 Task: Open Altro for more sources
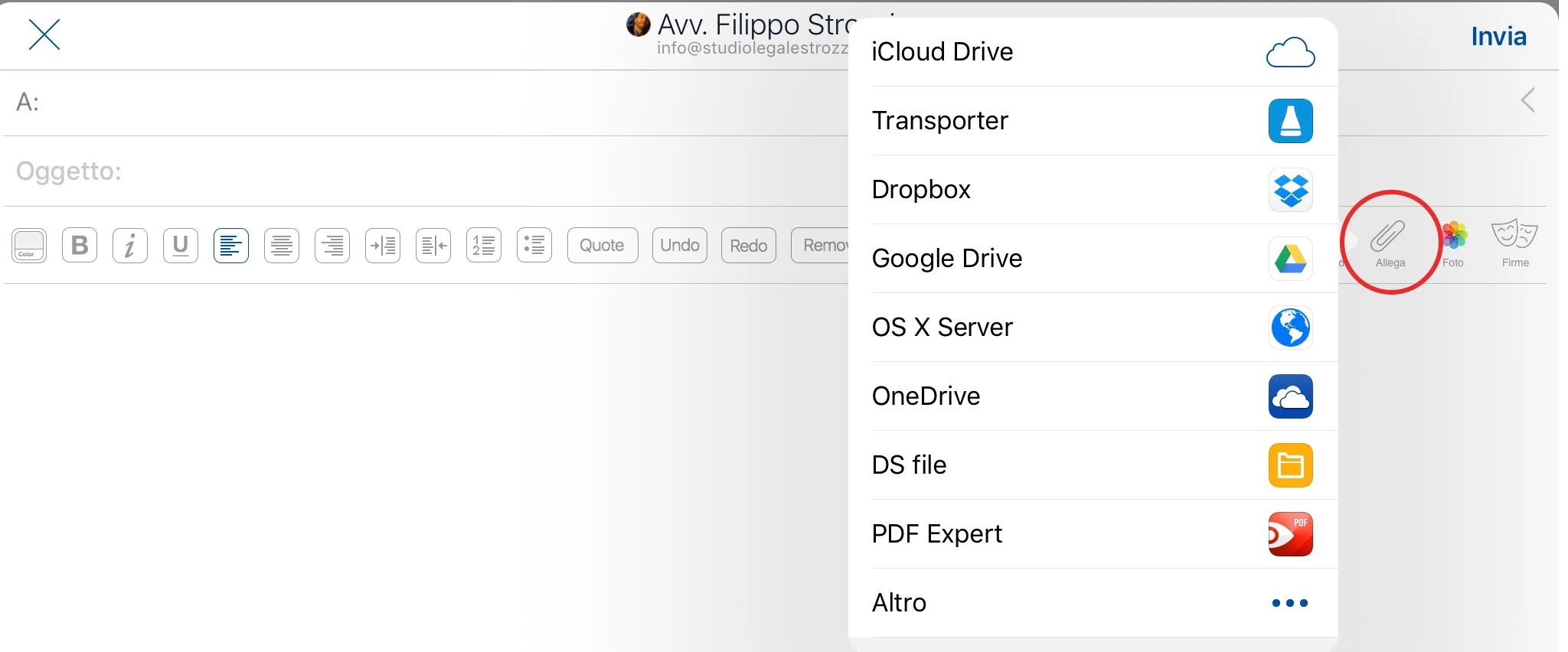pyautogui.click(x=1093, y=603)
